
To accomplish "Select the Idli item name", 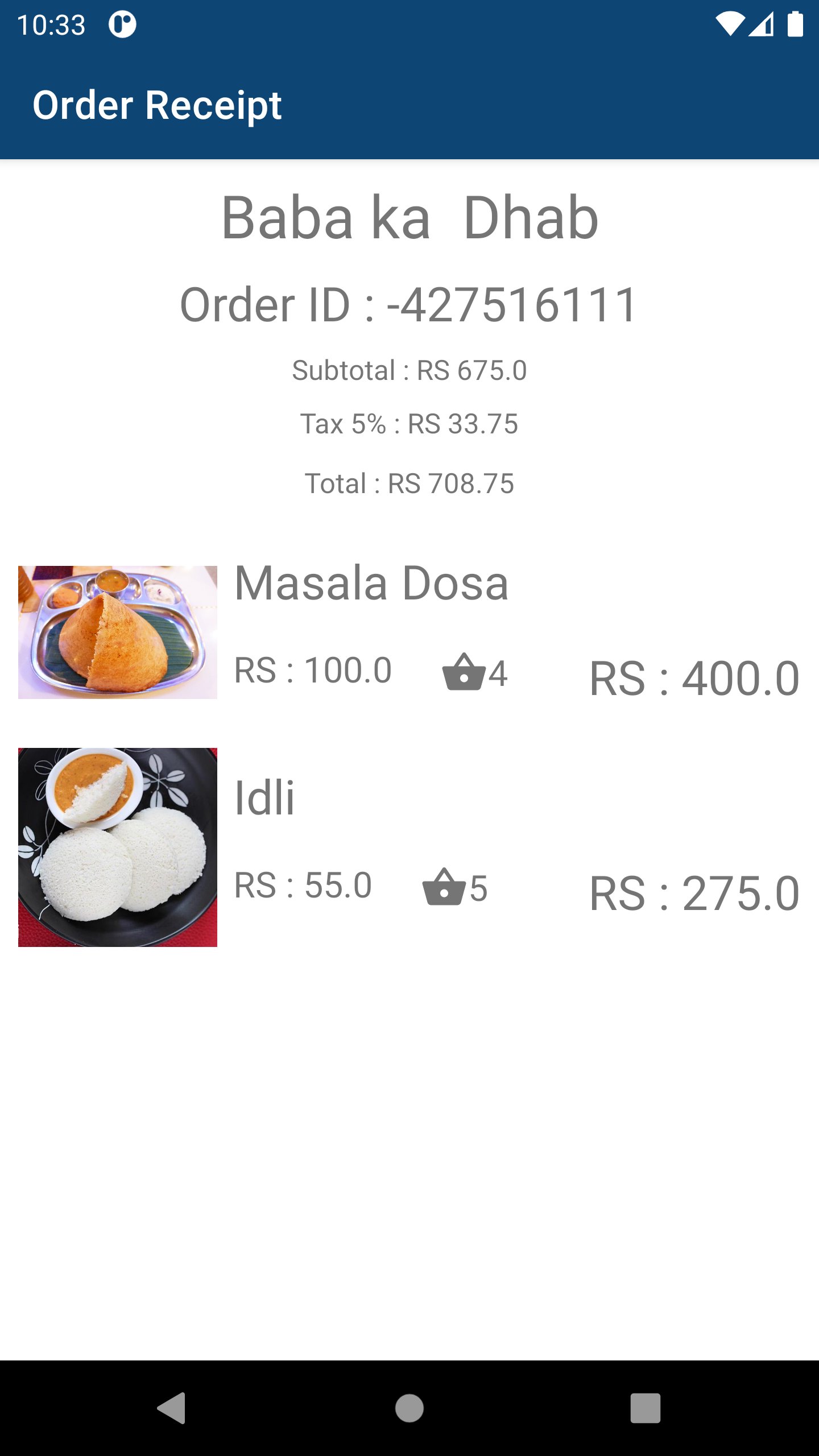I will (264, 797).
